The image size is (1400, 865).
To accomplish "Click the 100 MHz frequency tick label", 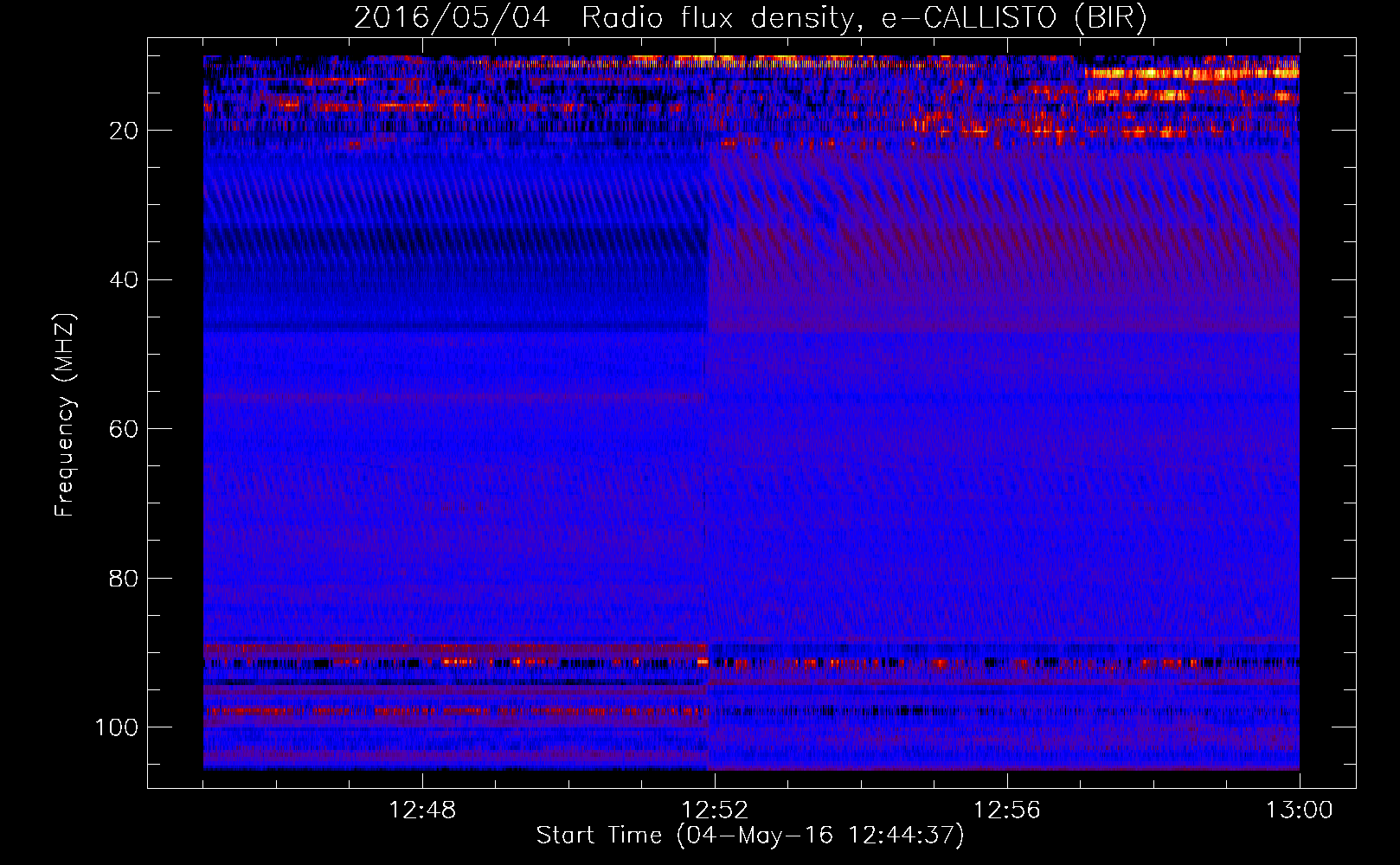I will pos(117,727).
